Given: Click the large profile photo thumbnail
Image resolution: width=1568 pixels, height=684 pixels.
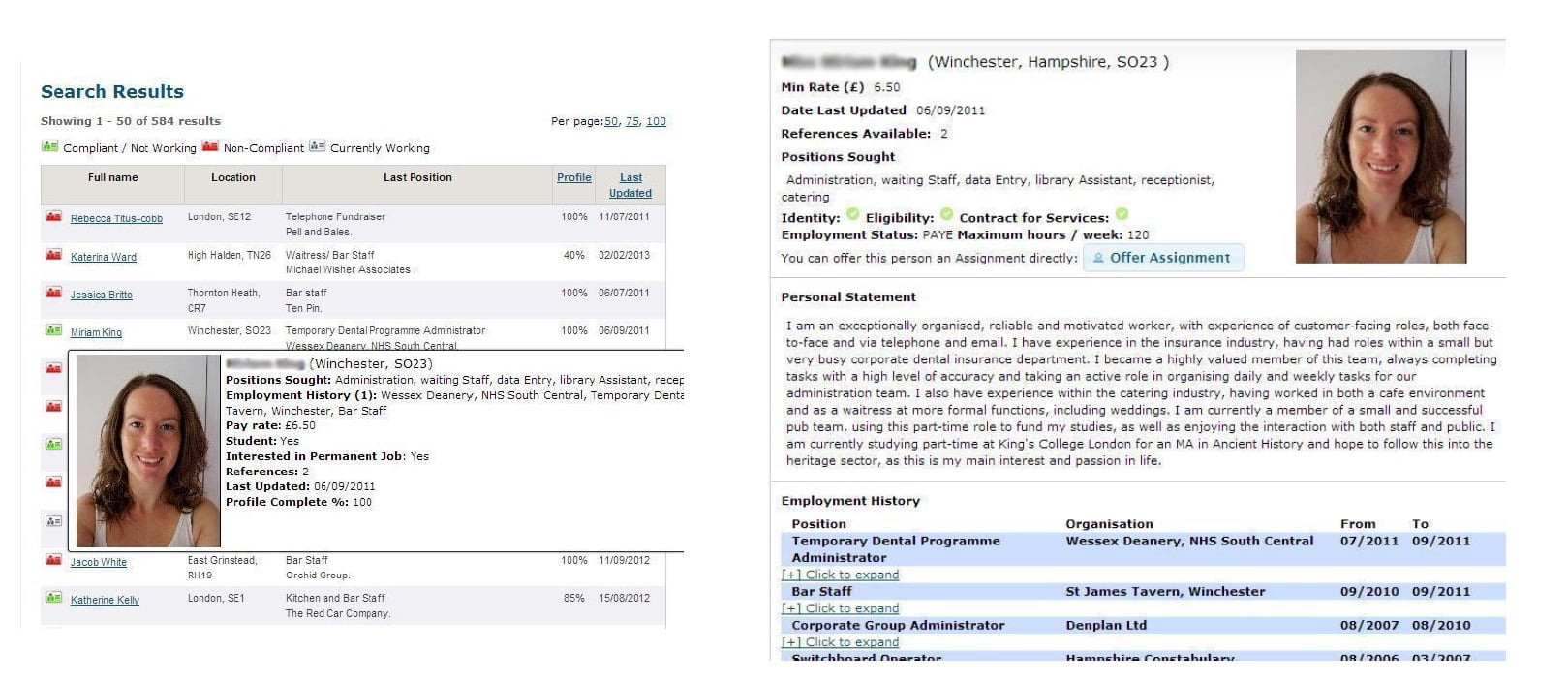Looking at the screenshot, I should coord(1380,157).
